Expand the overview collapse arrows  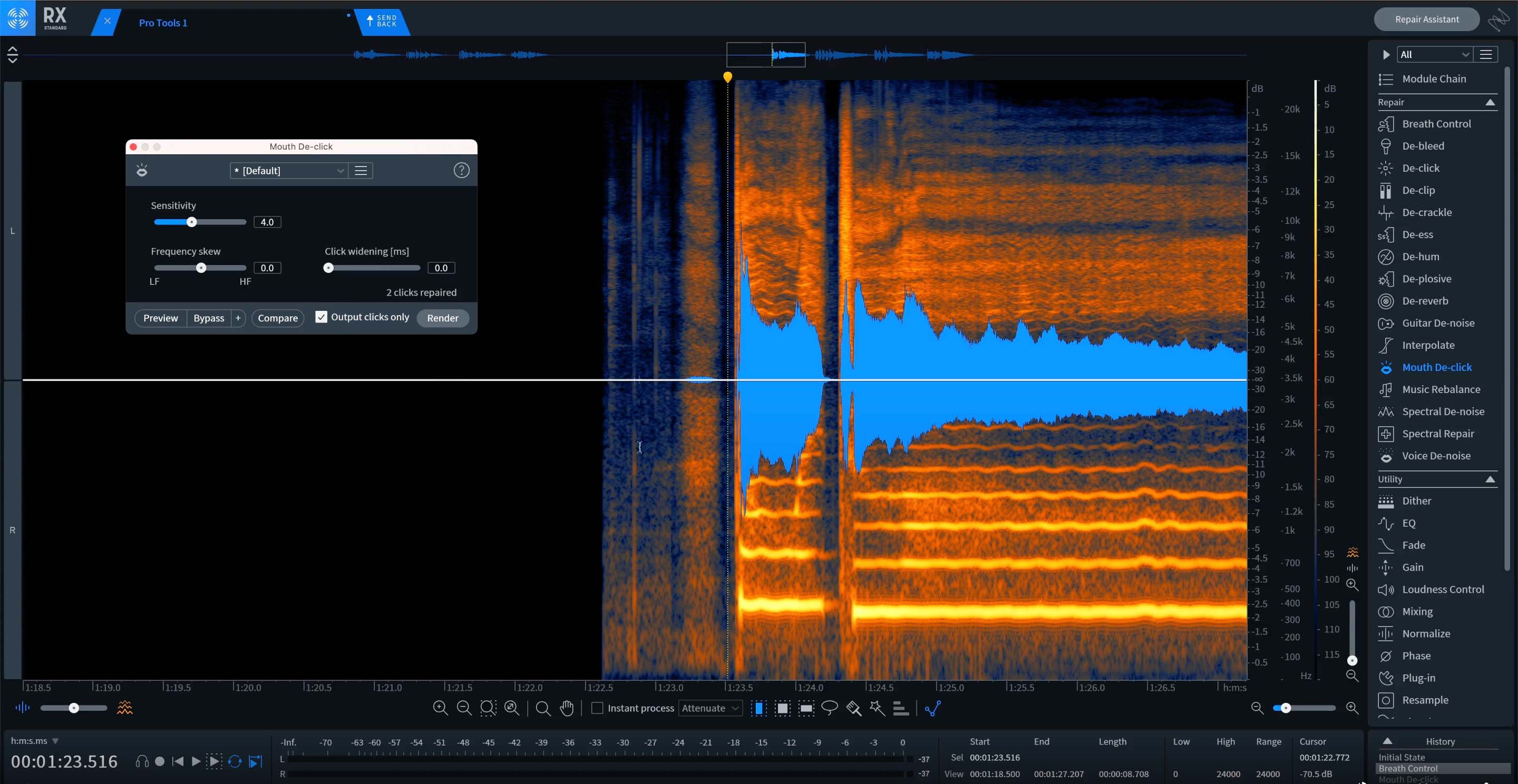click(x=12, y=55)
